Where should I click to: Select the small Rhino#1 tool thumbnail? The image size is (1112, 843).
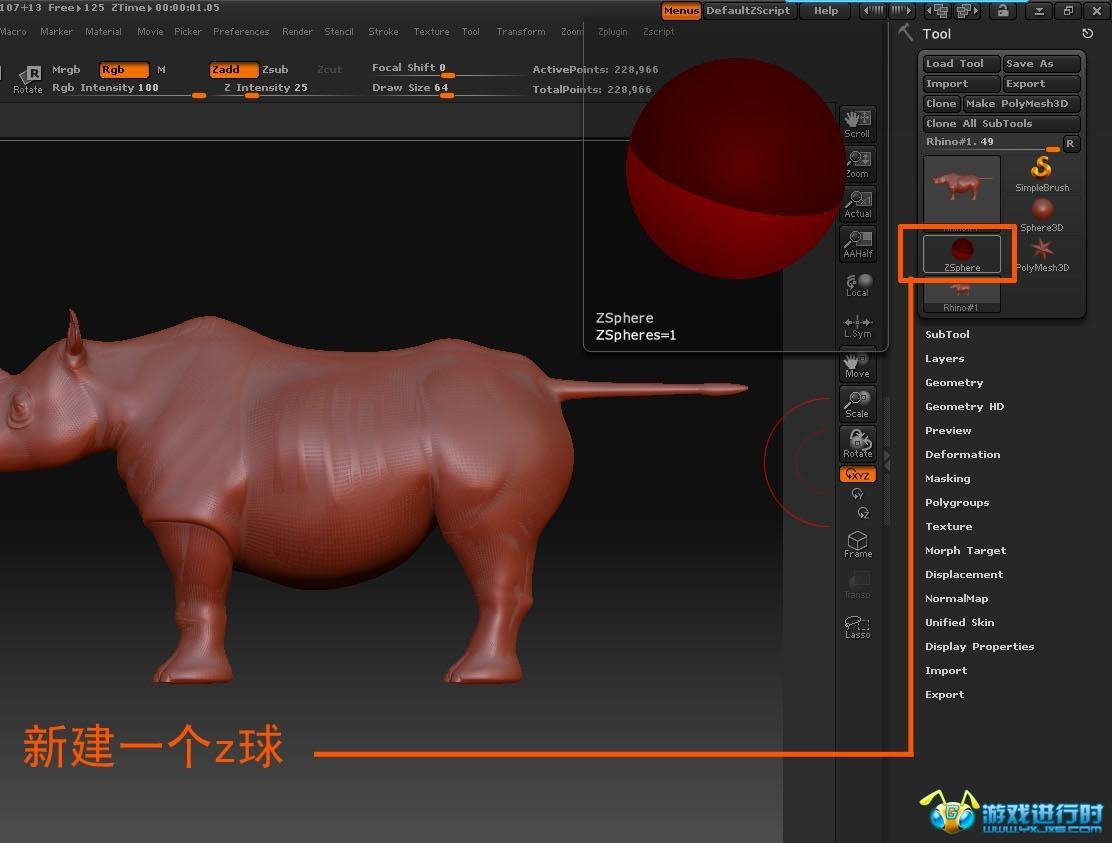coord(961,295)
